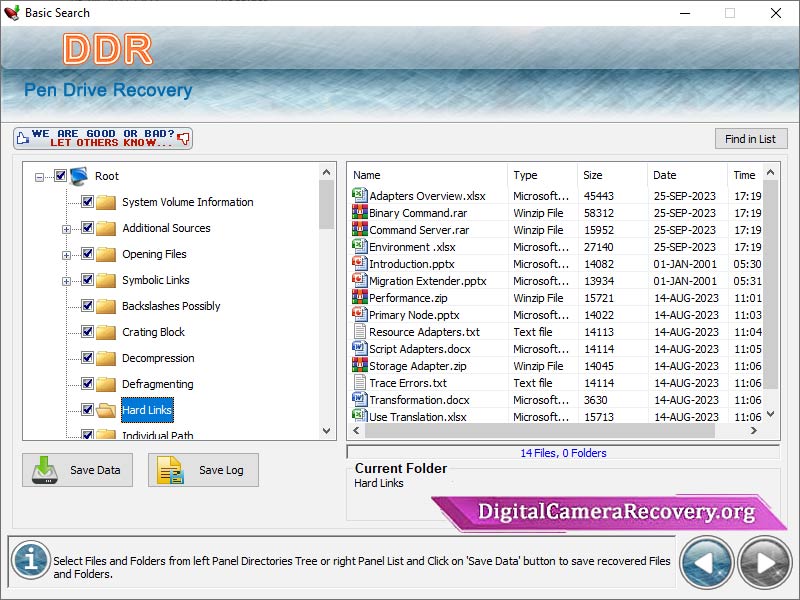Sort list by Size column header
This screenshot has height=600, width=800.
click(611, 175)
